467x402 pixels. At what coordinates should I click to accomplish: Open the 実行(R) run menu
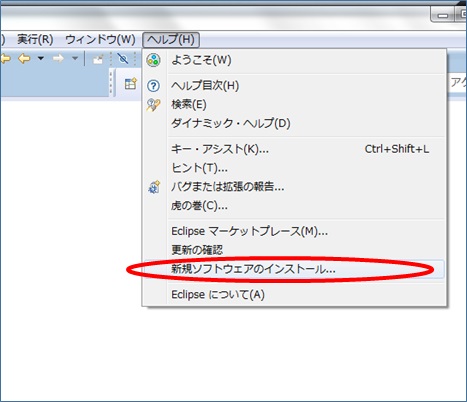35,40
